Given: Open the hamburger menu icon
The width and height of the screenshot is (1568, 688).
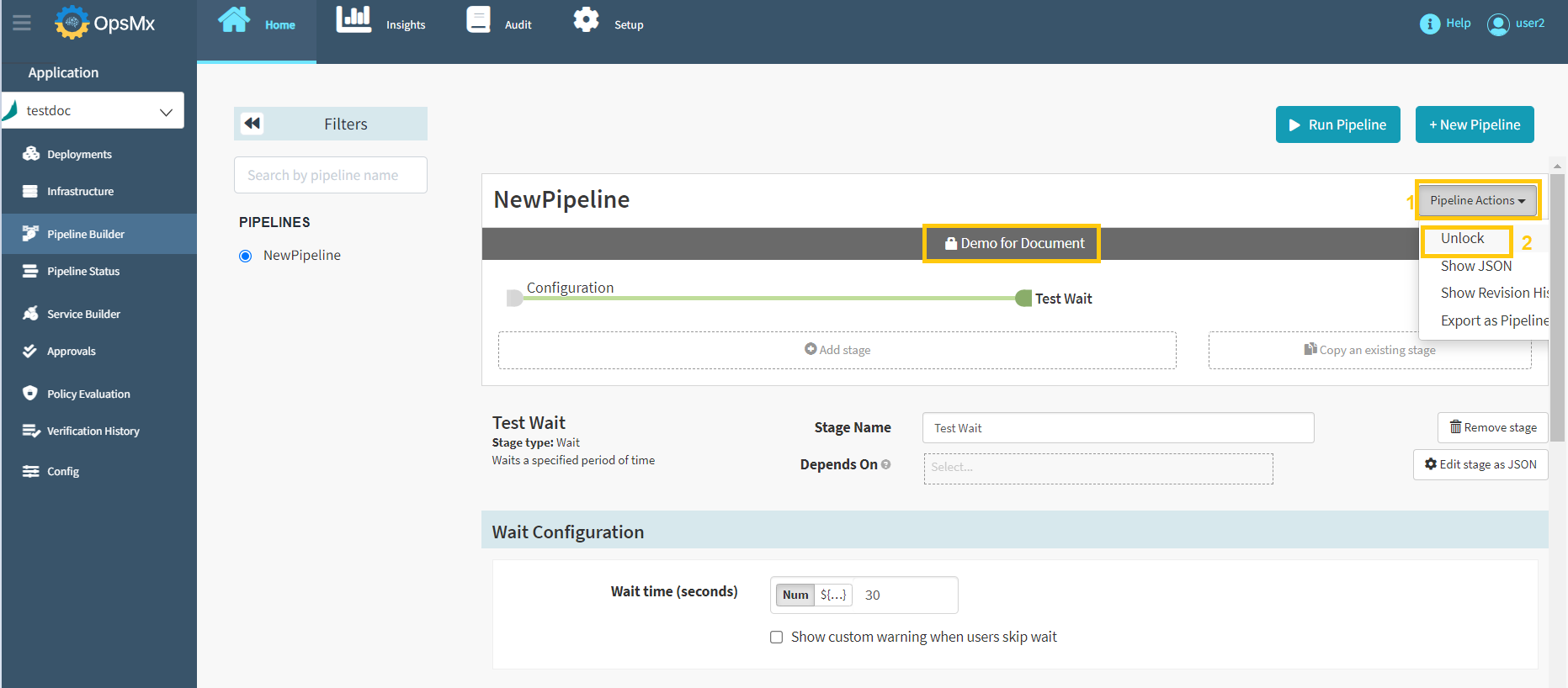Looking at the screenshot, I should click(x=22, y=24).
